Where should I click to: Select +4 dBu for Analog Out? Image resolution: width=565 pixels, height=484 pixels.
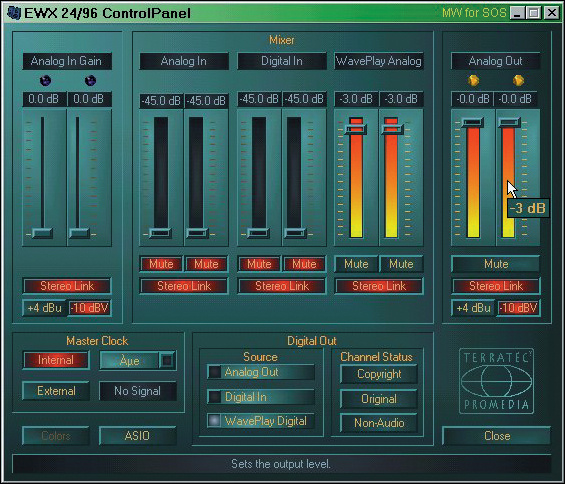click(473, 308)
